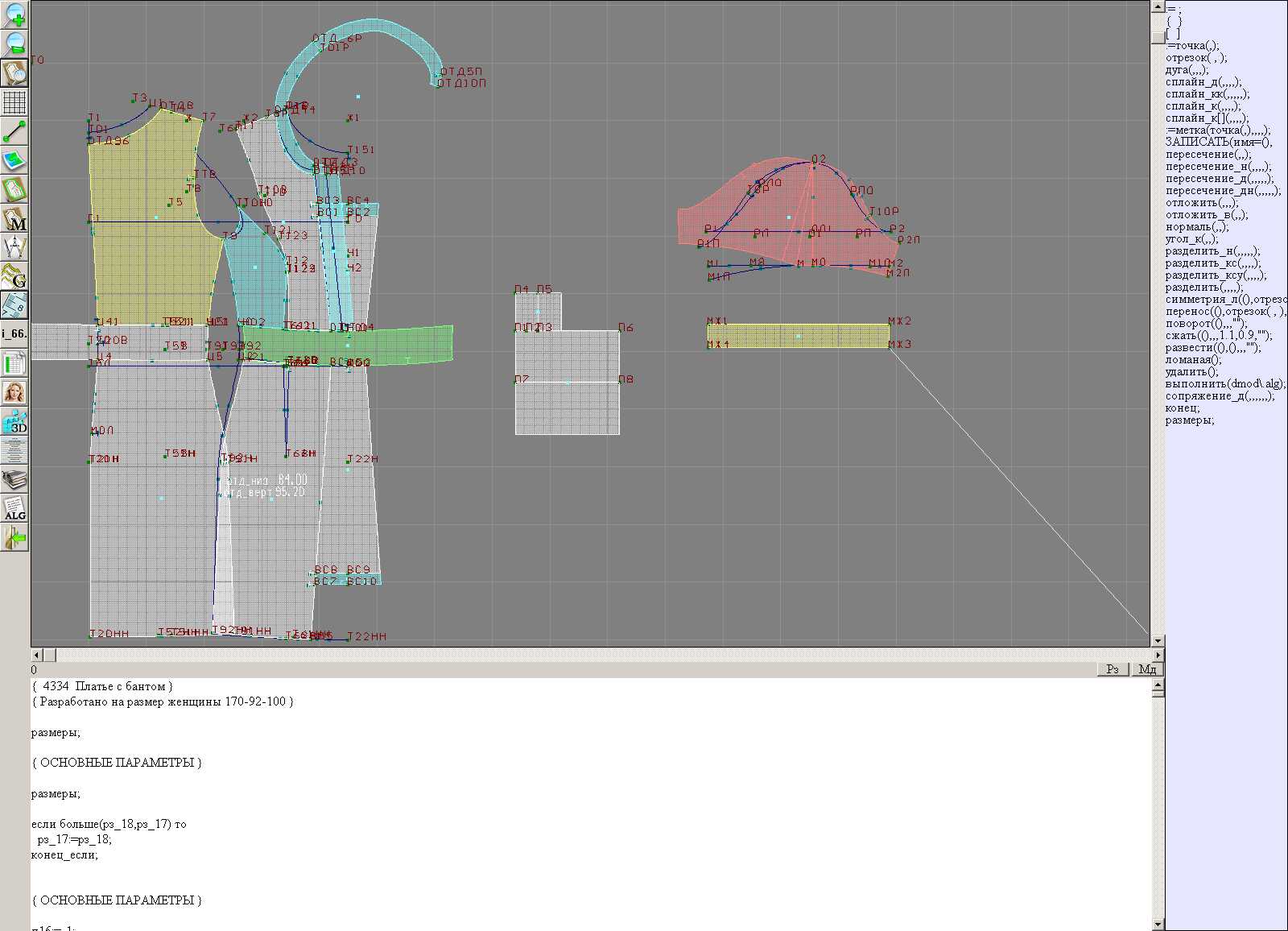Open the G gradation tool

[x=14, y=276]
